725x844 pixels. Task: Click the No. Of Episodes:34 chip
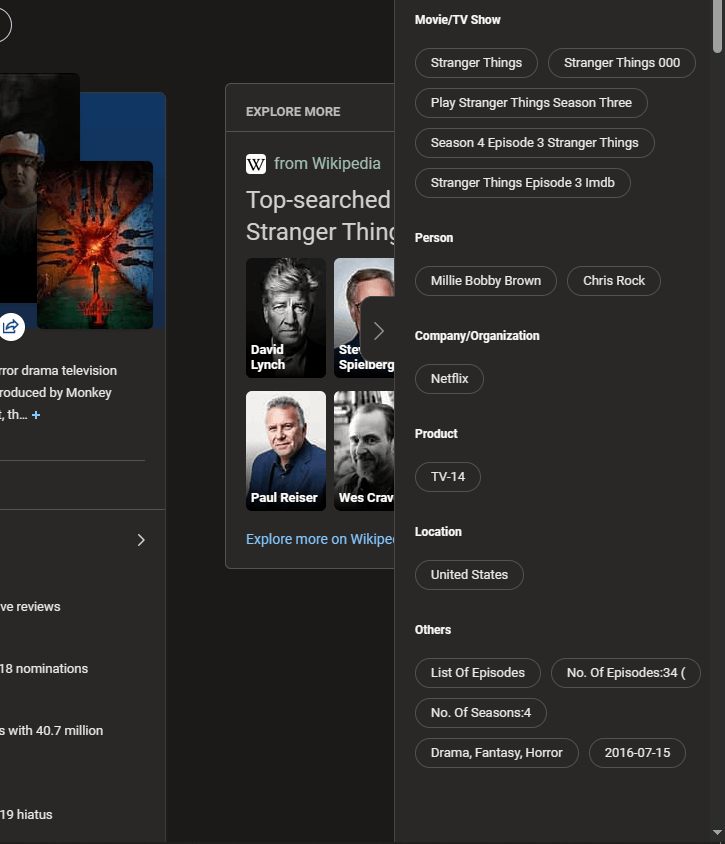point(625,673)
